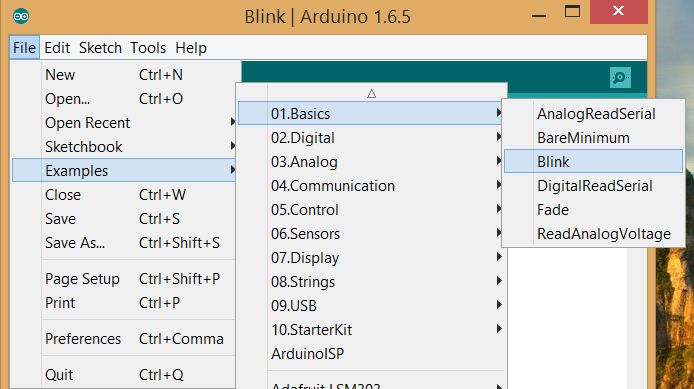Expand the 03.Analog examples submenu
694x389 pixels.
coord(371,162)
